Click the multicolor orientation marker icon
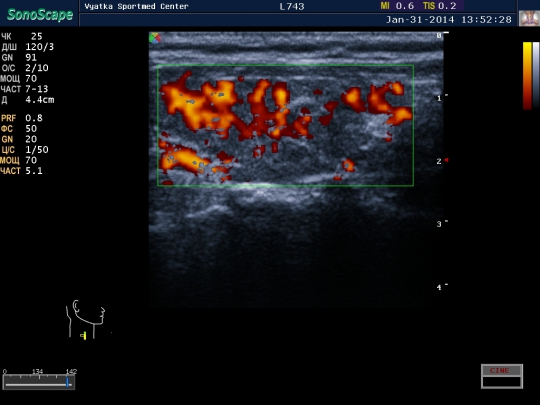This screenshot has width=540, height=405. click(155, 38)
